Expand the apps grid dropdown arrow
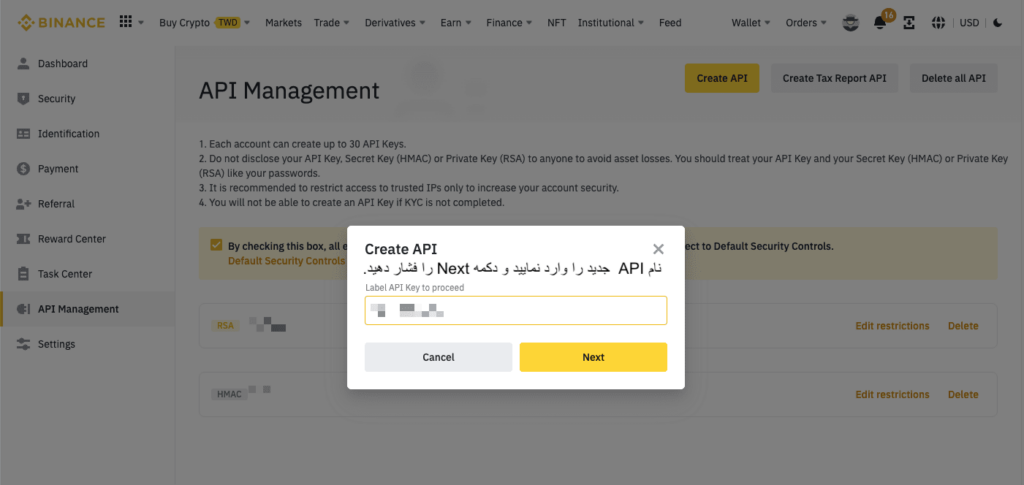 point(141,23)
